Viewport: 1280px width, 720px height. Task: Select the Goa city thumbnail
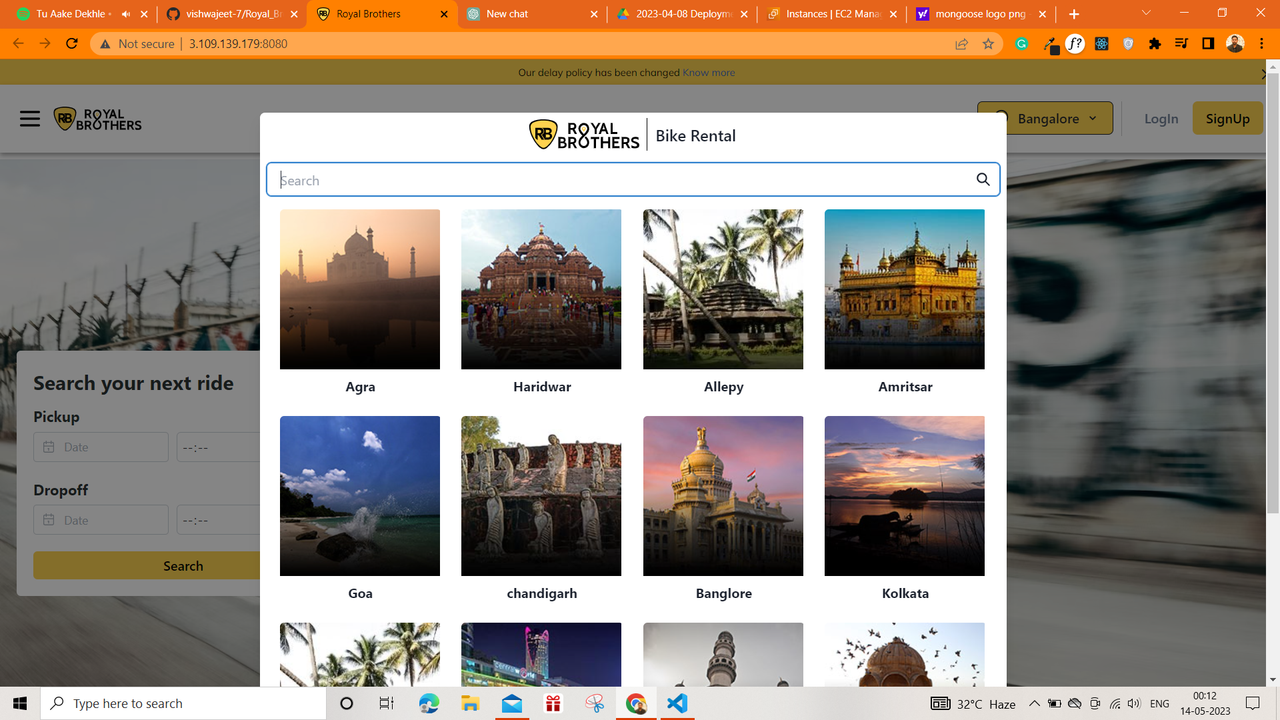[x=360, y=496]
